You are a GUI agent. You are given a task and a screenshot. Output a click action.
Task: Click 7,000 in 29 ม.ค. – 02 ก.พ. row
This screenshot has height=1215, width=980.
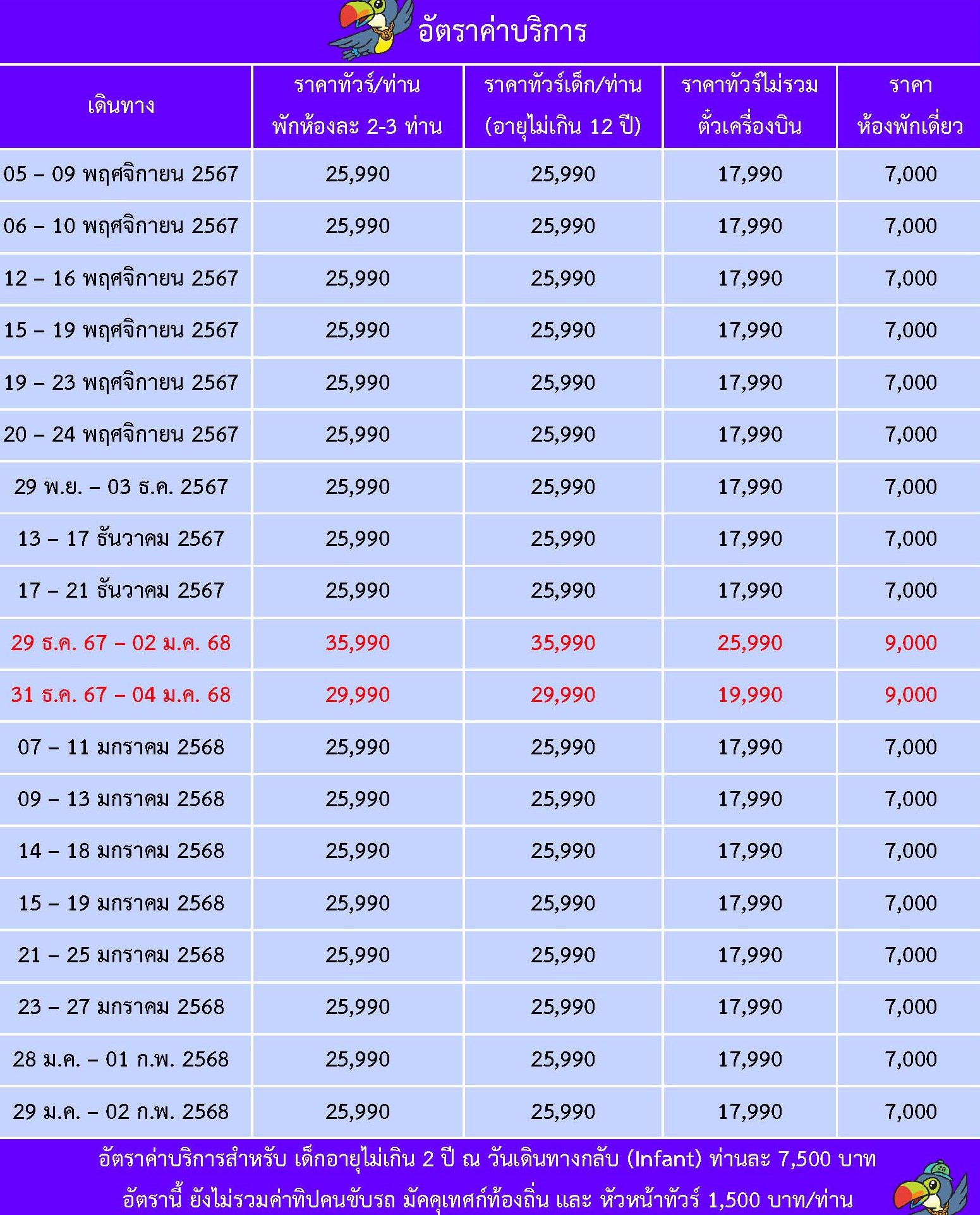[910, 1111]
